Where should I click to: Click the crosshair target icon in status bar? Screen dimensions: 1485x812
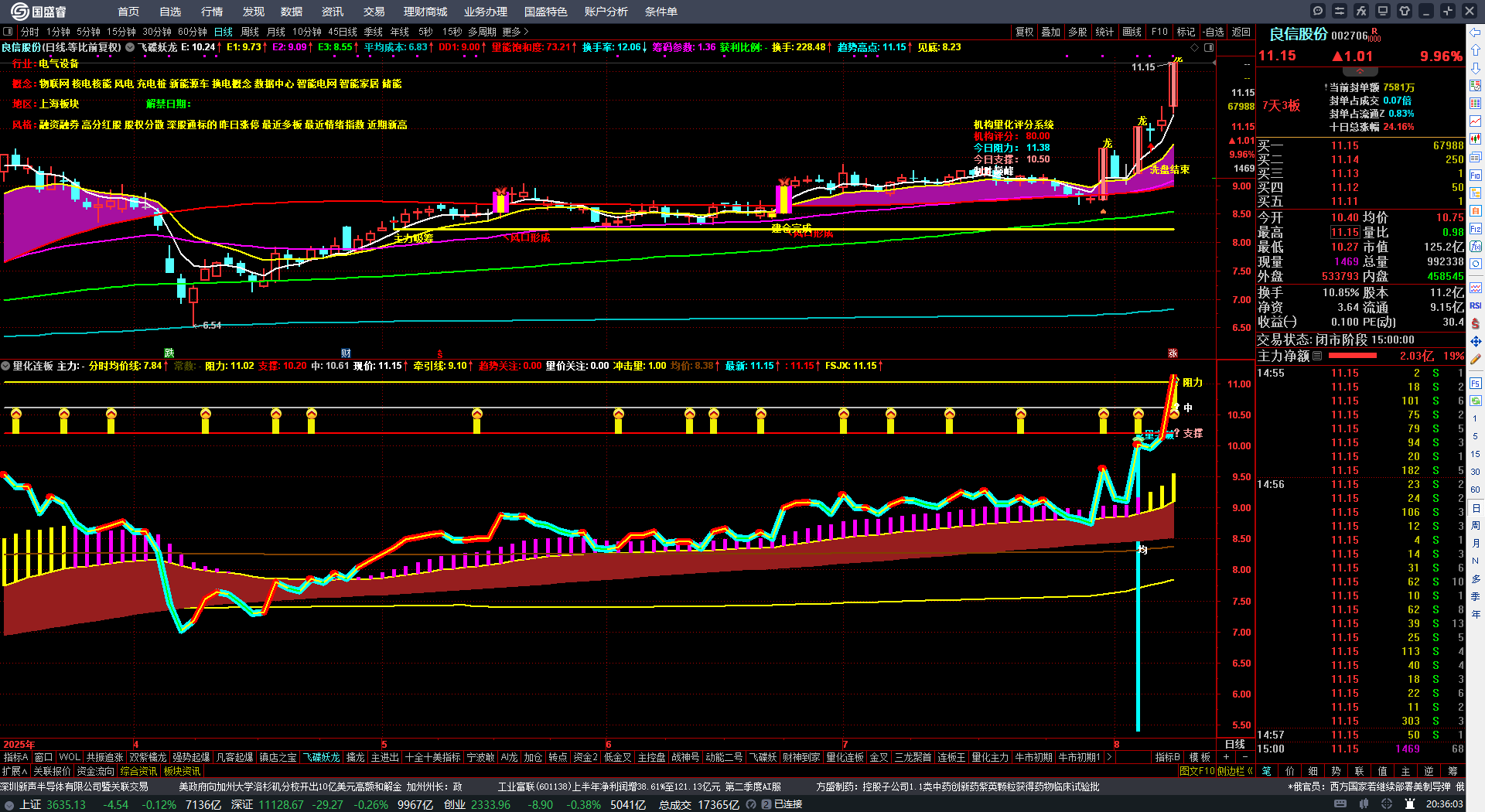tap(1388, 804)
